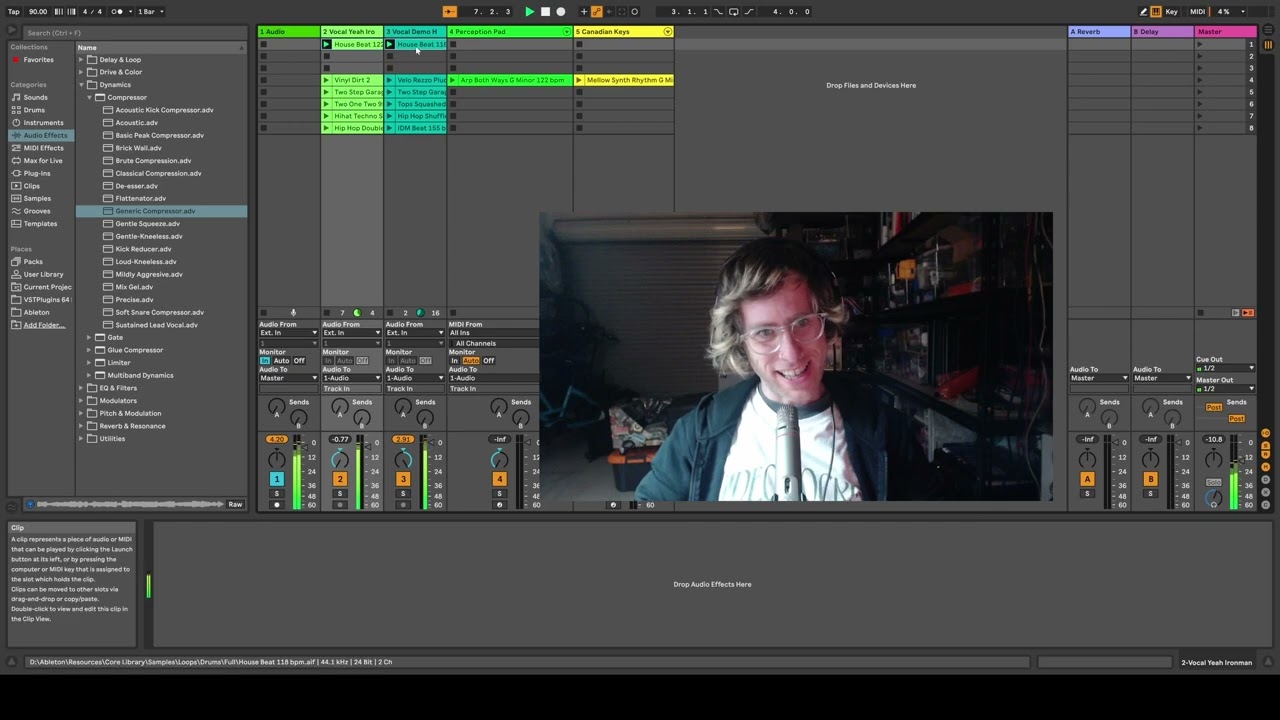
Task: Open MIDI Effects category
Action: [43, 148]
